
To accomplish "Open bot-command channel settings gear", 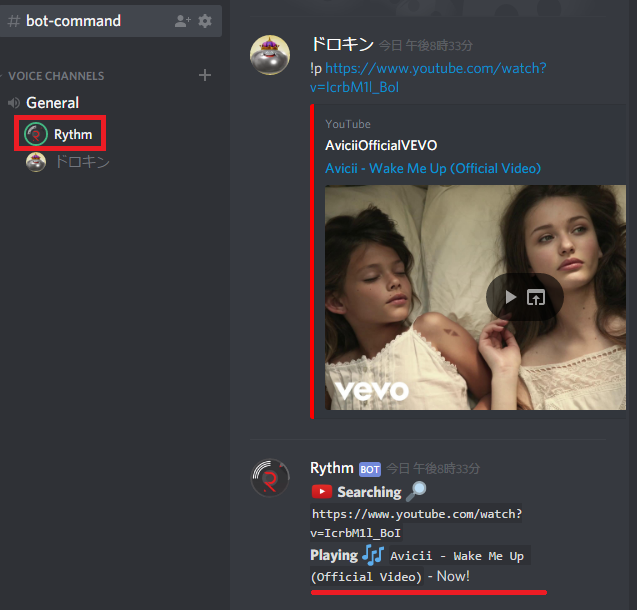I will tap(205, 21).
